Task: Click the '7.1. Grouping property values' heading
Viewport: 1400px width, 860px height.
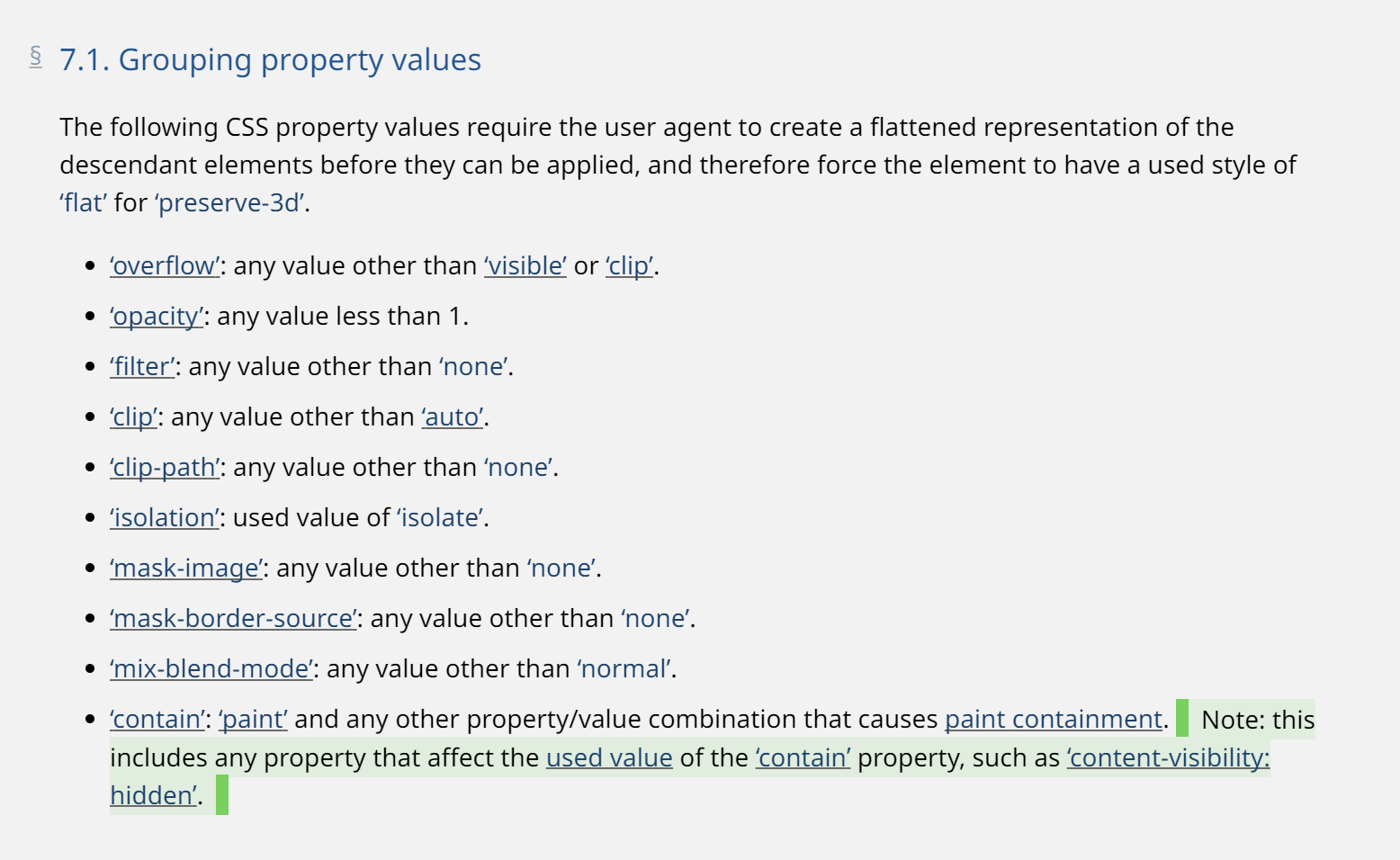Action: [x=270, y=60]
